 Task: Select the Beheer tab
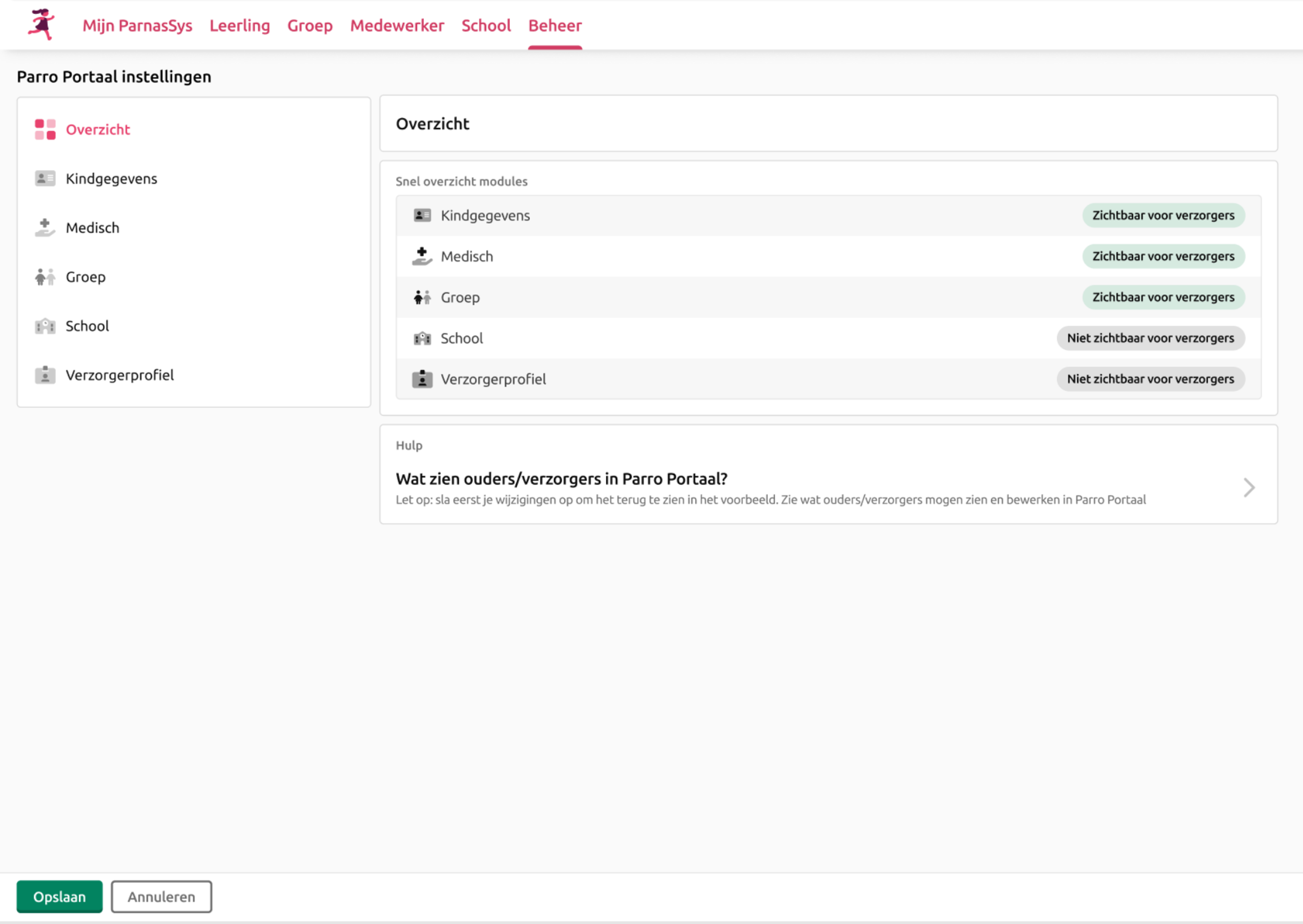tap(555, 25)
